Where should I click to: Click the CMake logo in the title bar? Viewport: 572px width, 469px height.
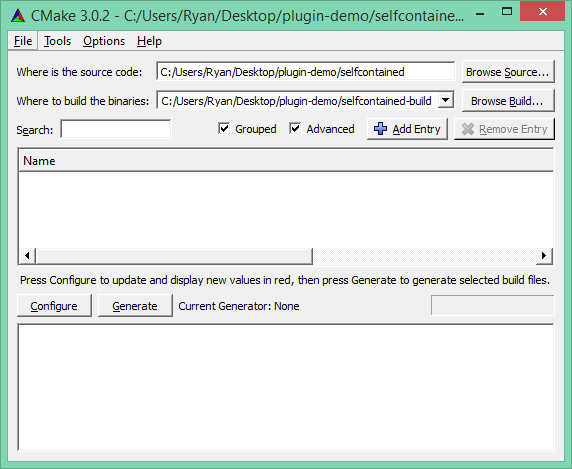click(18, 16)
